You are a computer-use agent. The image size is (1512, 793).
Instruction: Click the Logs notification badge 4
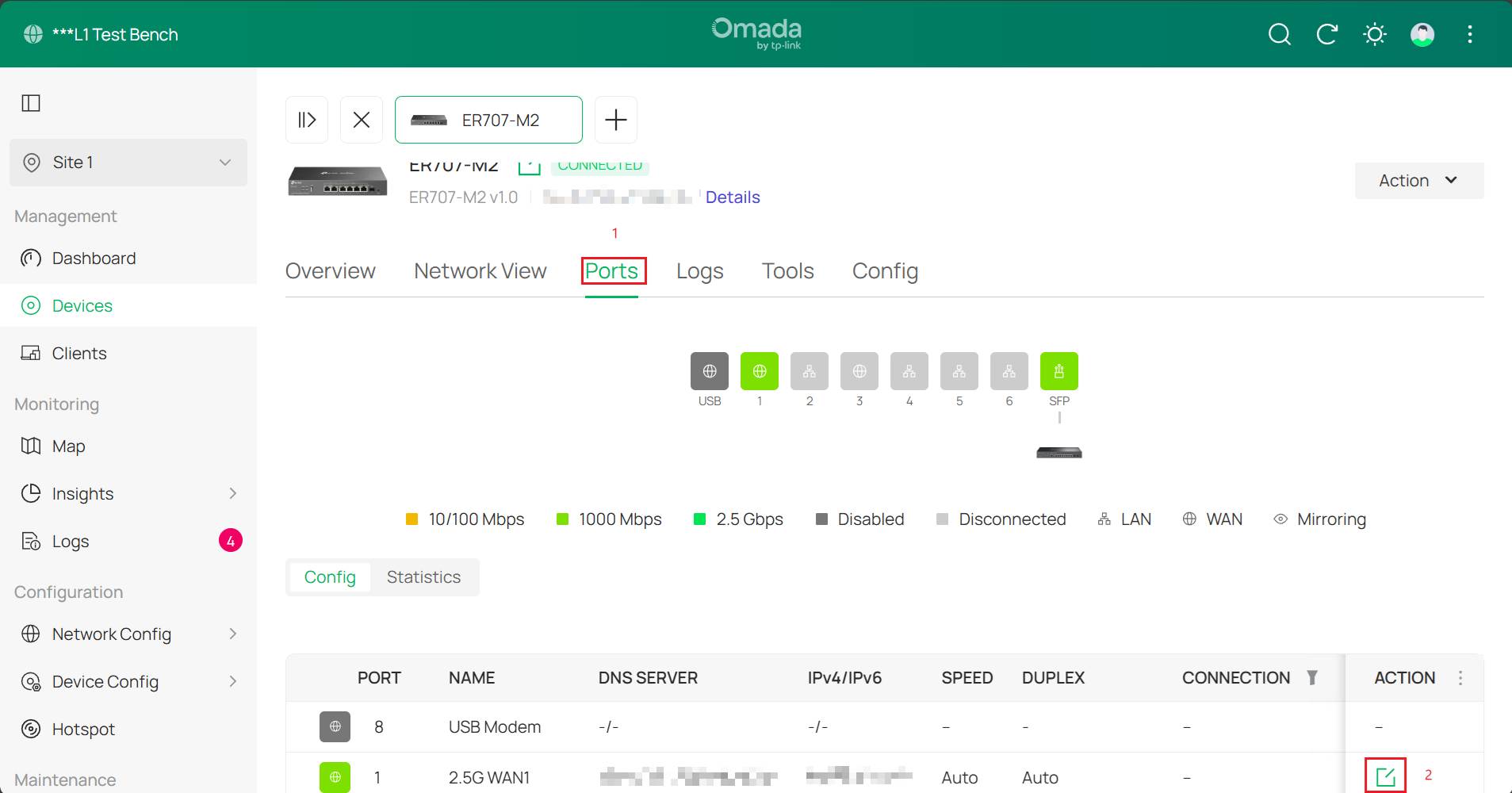(231, 541)
